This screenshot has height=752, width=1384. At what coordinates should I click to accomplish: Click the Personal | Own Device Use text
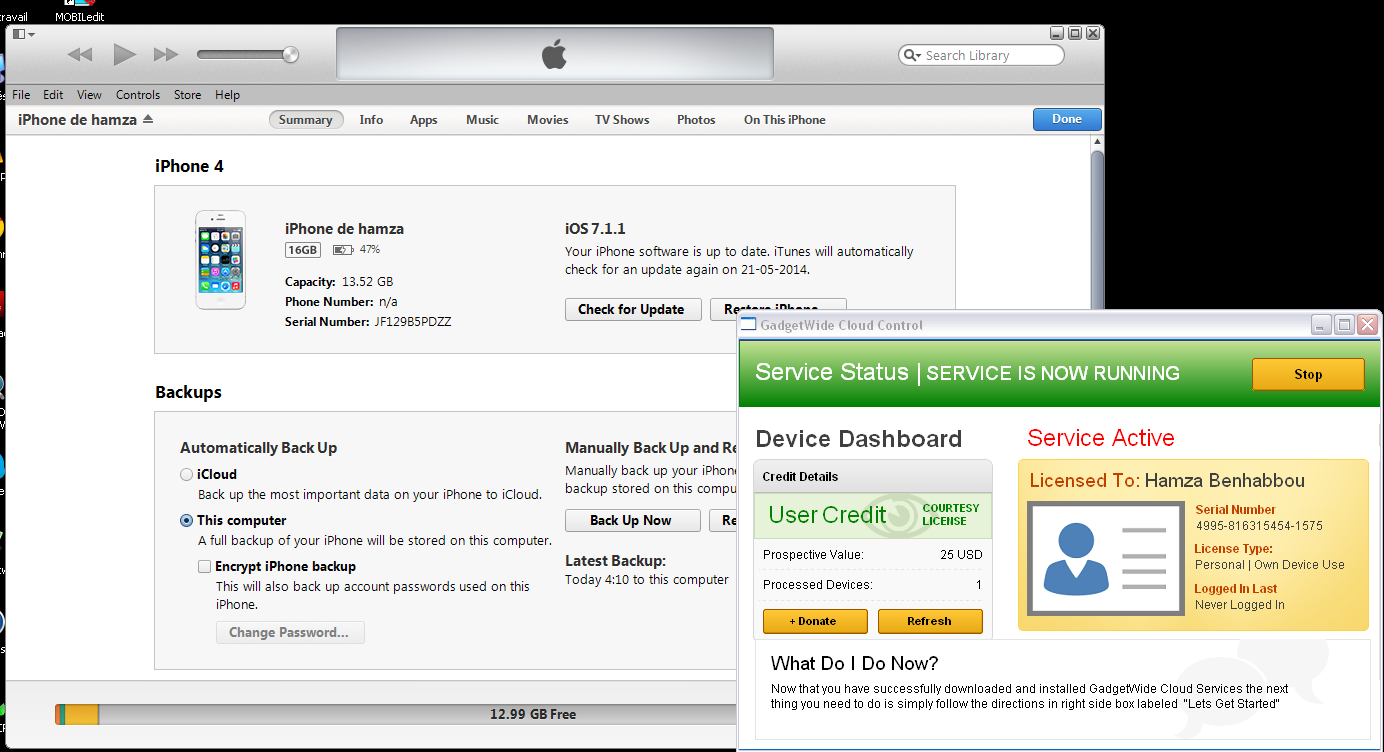[x=1270, y=565]
